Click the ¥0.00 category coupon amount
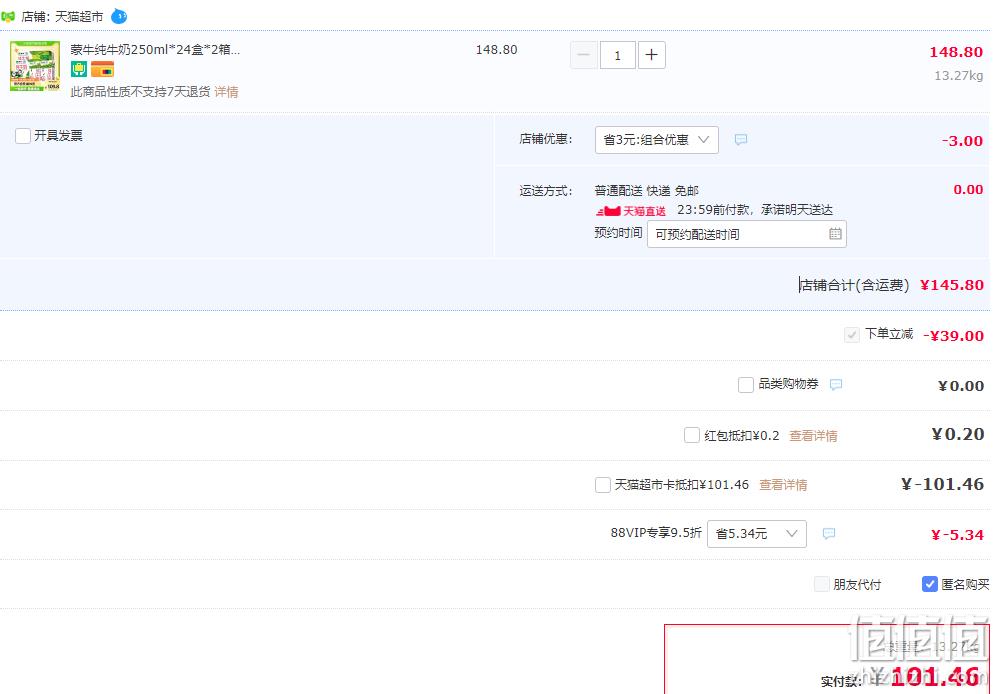The height and width of the screenshot is (694, 998). [961, 386]
